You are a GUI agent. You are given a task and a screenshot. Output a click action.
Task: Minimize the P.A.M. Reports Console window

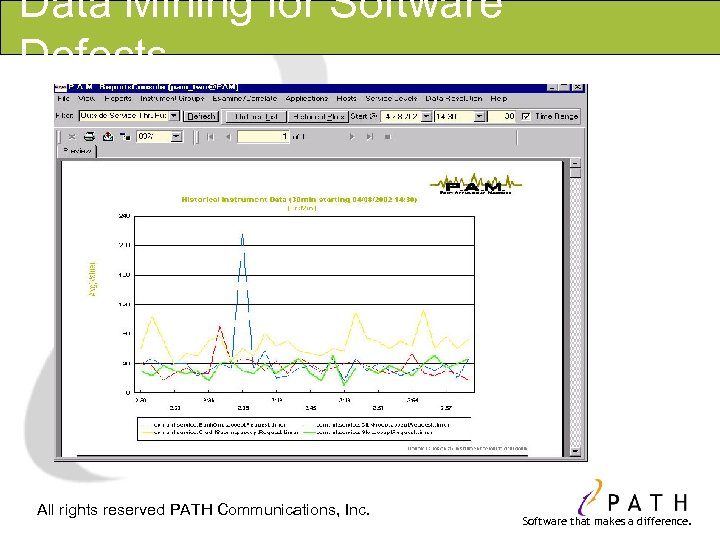pyautogui.click(x=553, y=87)
